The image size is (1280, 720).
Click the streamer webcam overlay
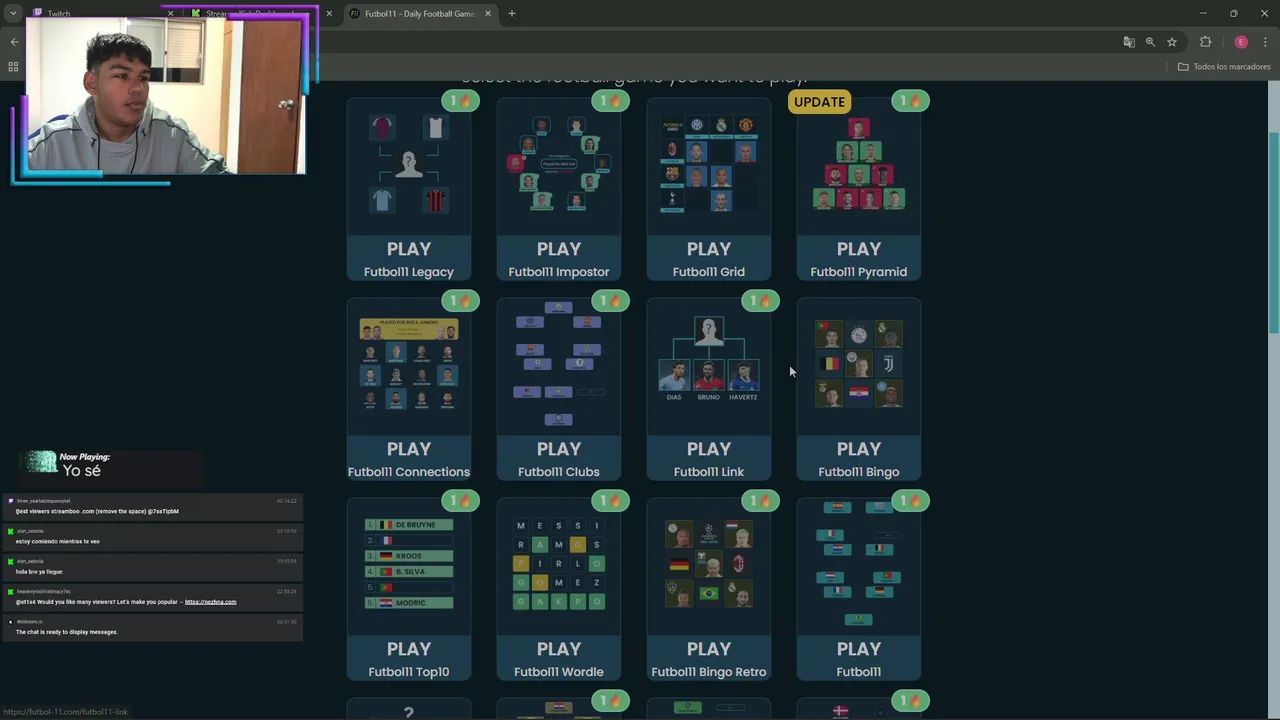pos(165,97)
